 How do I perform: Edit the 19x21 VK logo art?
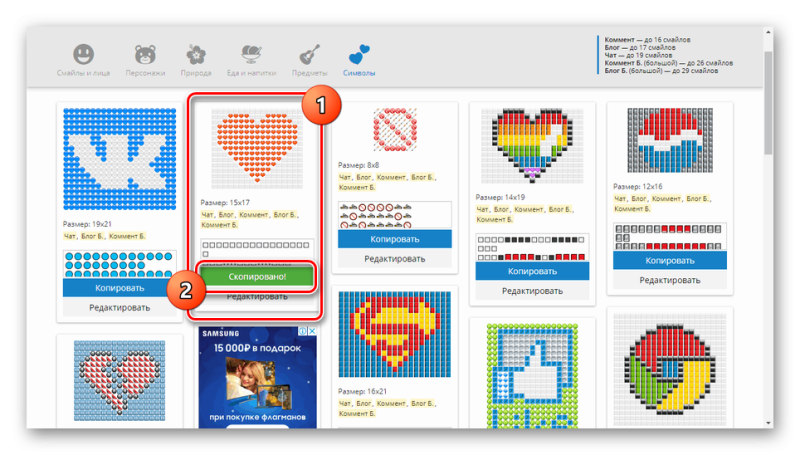coord(119,308)
